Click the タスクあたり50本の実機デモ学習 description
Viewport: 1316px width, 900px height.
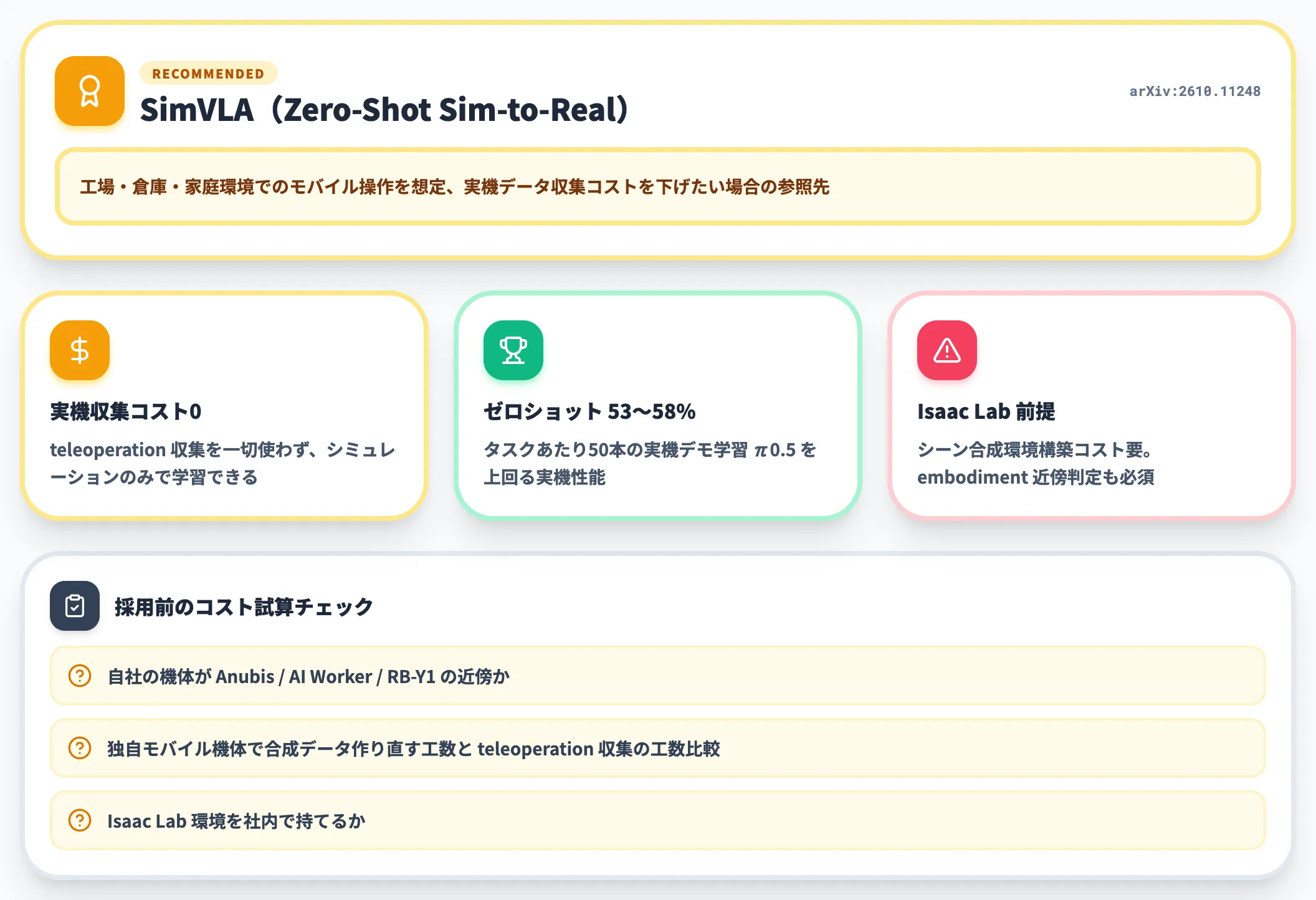click(x=650, y=463)
